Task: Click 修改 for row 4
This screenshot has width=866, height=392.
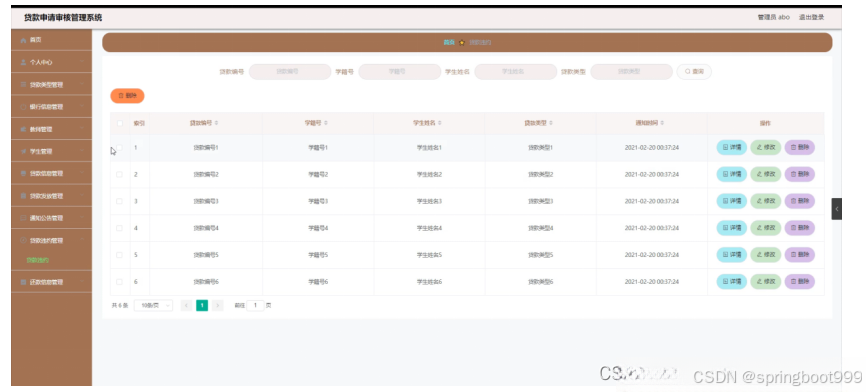Action: tap(765, 228)
